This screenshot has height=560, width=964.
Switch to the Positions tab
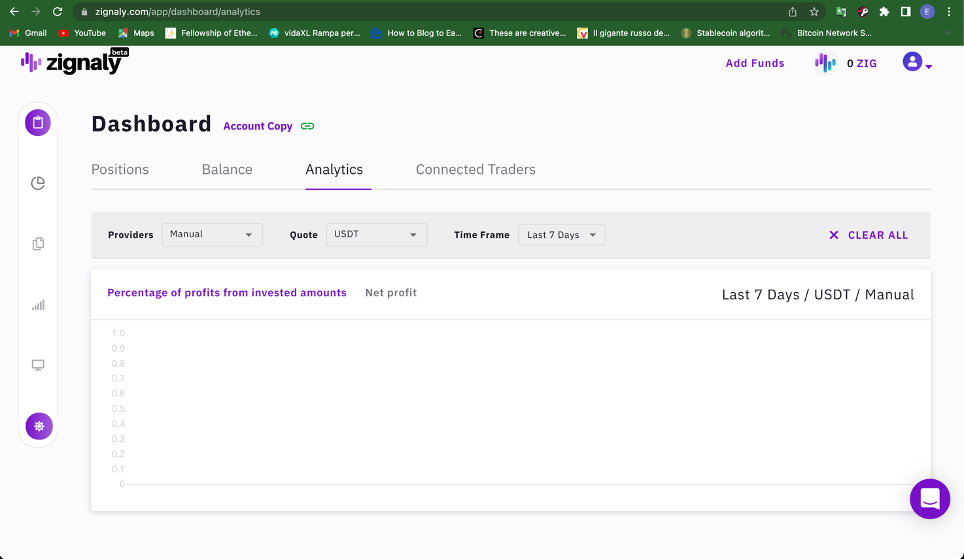pyautogui.click(x=120, y=170)
